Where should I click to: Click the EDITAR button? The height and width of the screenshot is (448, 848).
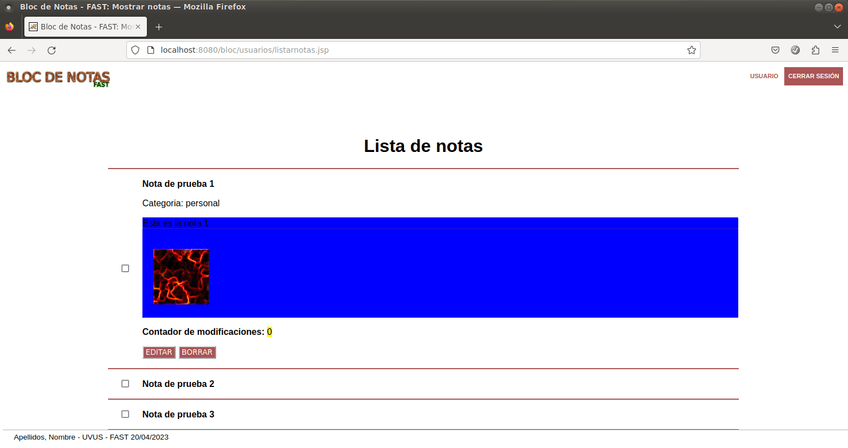(159, 352)
